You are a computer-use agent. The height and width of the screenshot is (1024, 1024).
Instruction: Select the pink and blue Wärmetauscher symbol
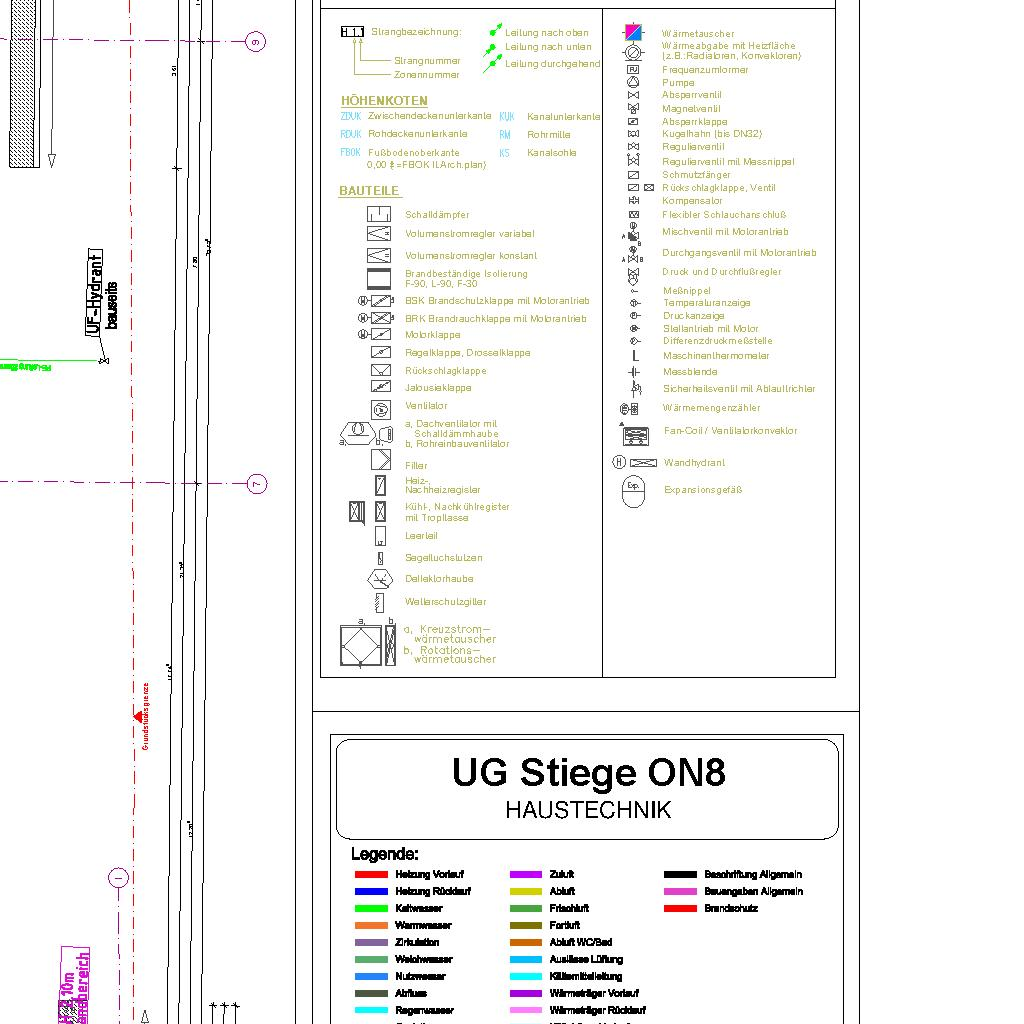coord(634,32)
